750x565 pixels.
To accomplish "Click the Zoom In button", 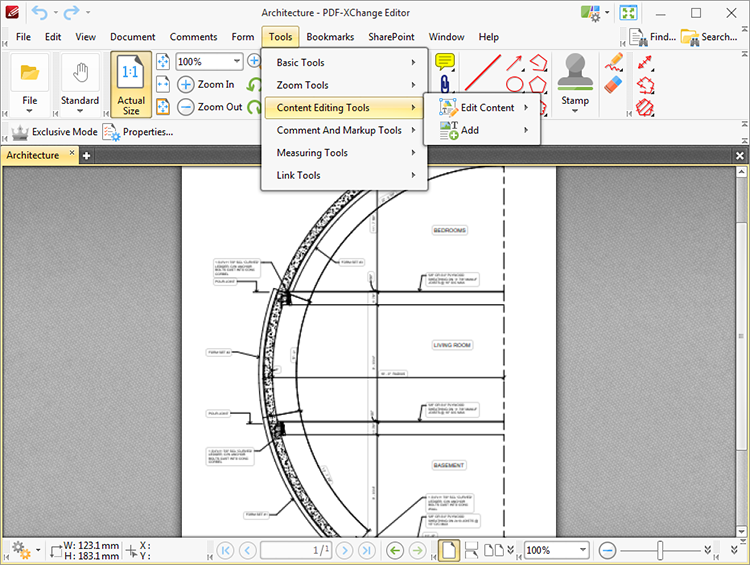I will 206,85.
